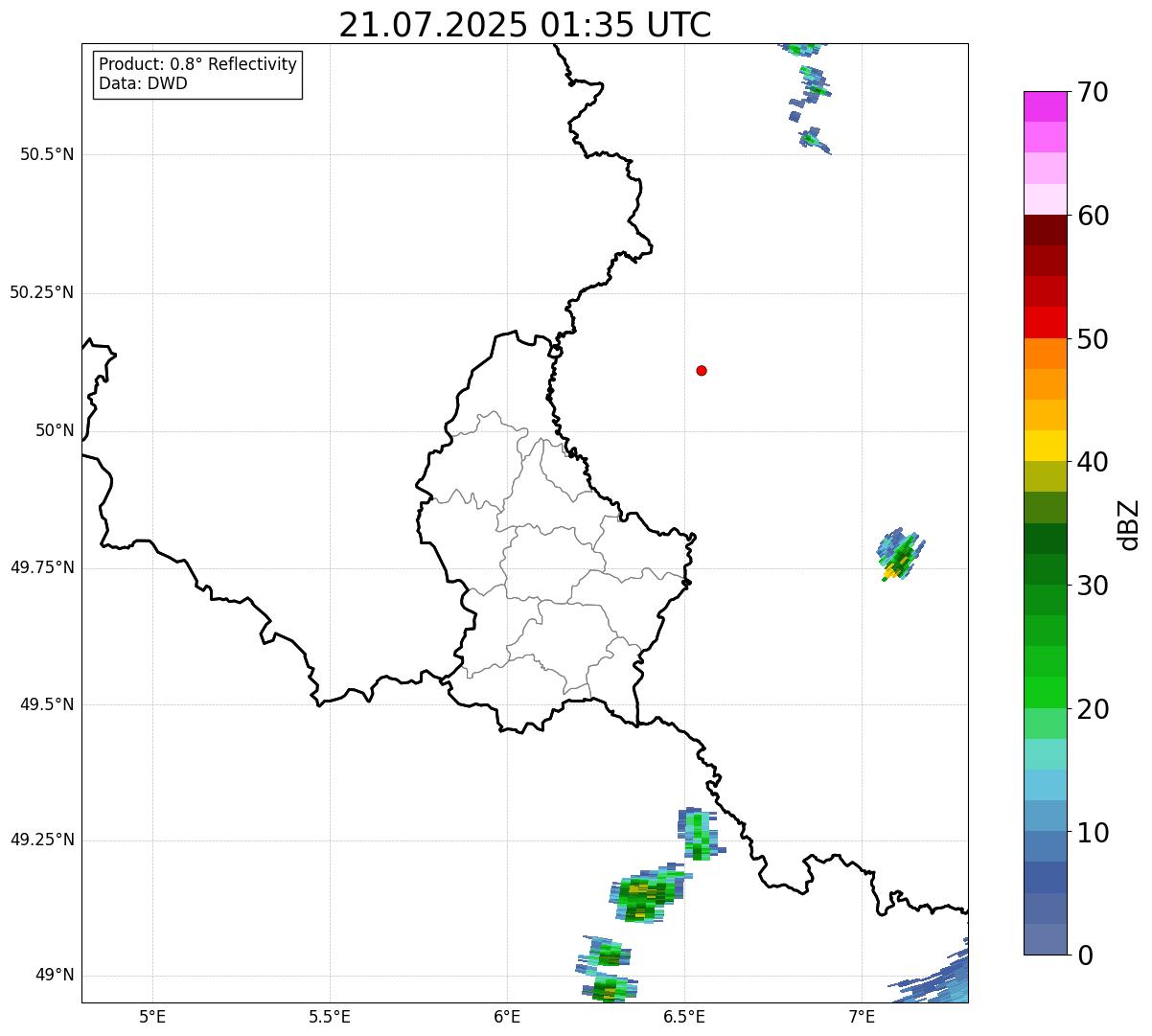
Task: Click the colorbar '10' tick label
Action: (x=1093, y=832)
